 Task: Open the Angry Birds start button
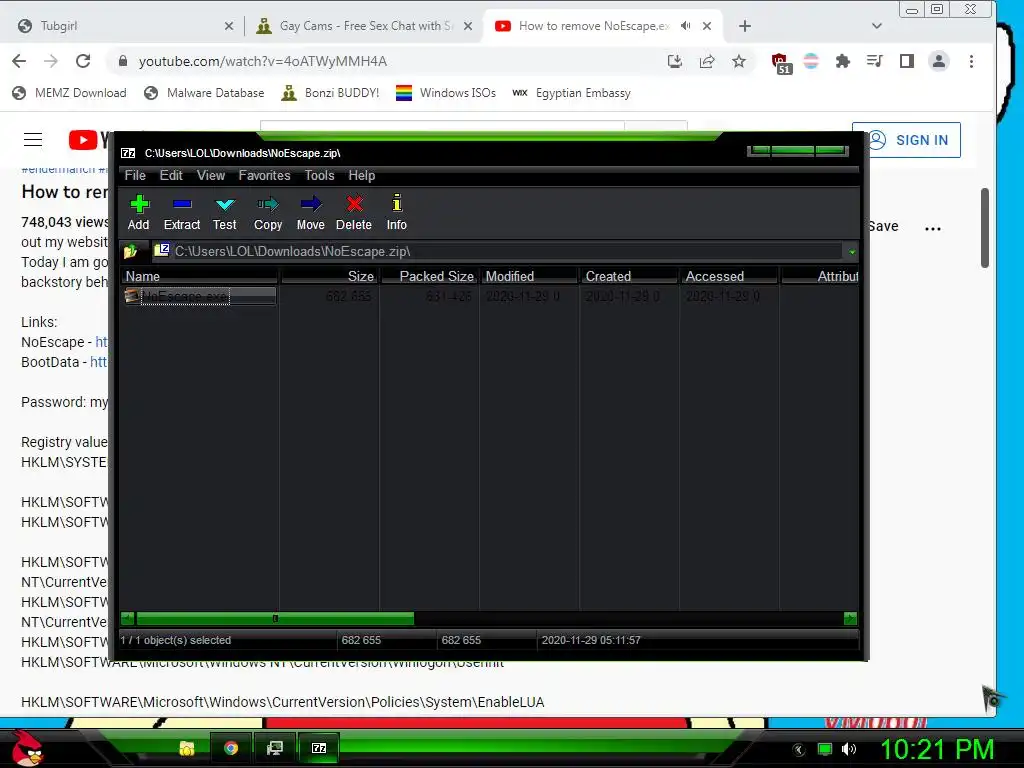pos(27,747)
